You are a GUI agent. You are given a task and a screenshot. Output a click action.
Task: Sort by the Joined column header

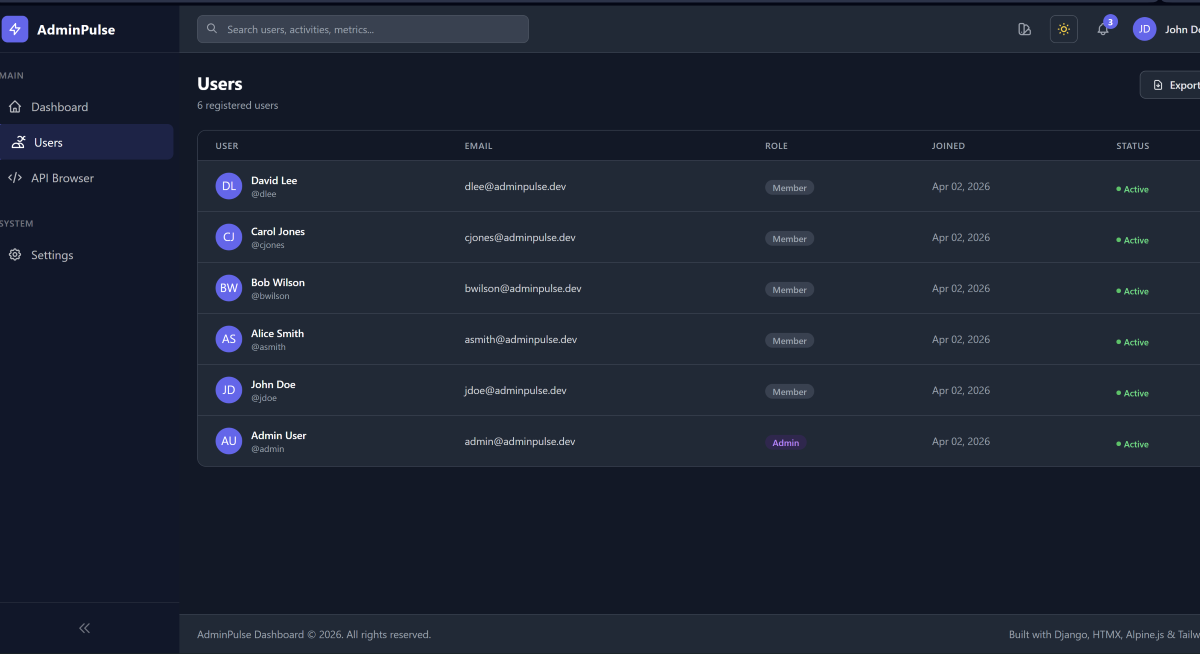coord(948,146)
